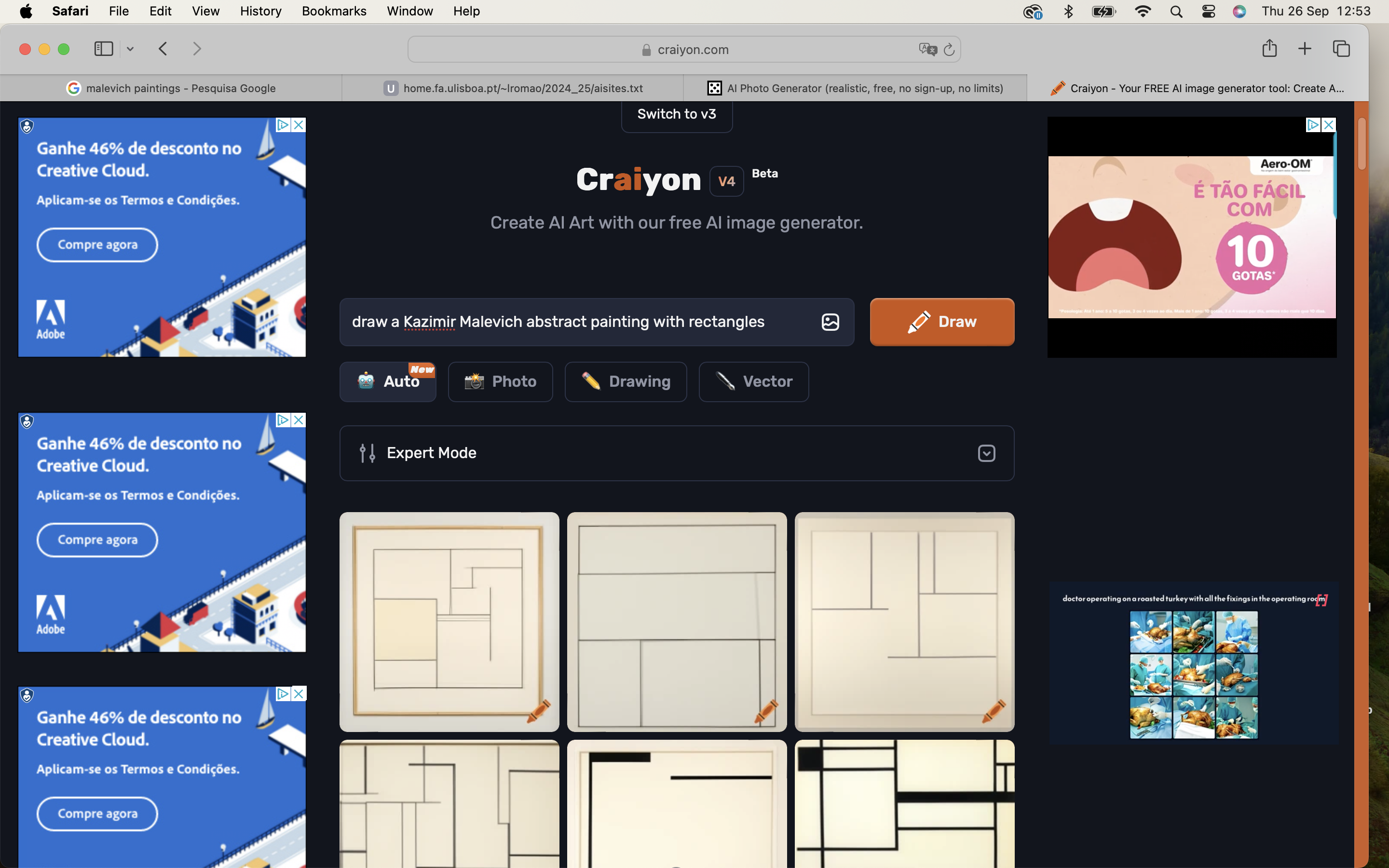Select the Auto style mode
Viewport: 1389px width, 868px height.
(x=388, y=382)
